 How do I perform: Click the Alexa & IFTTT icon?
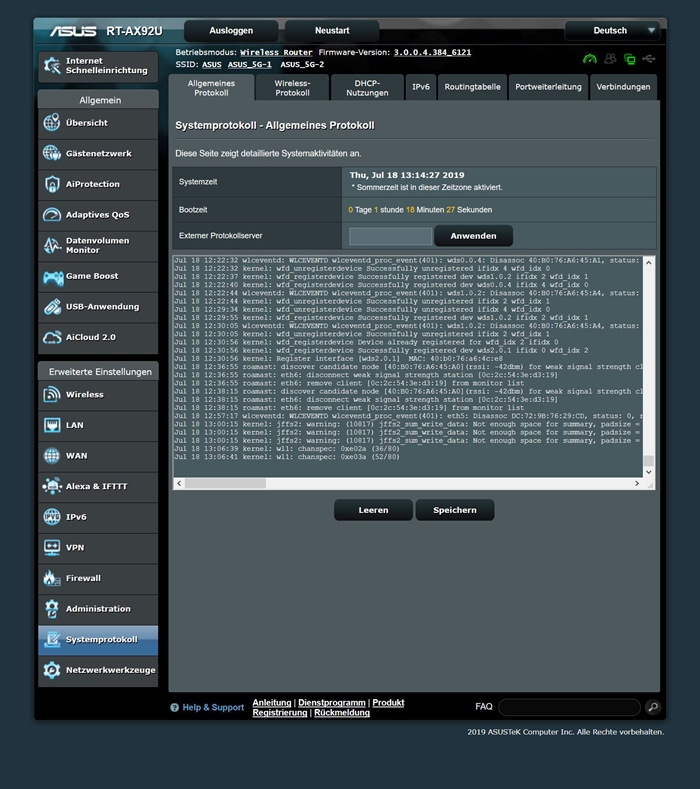pyautogui.click(x=51, y=486)
